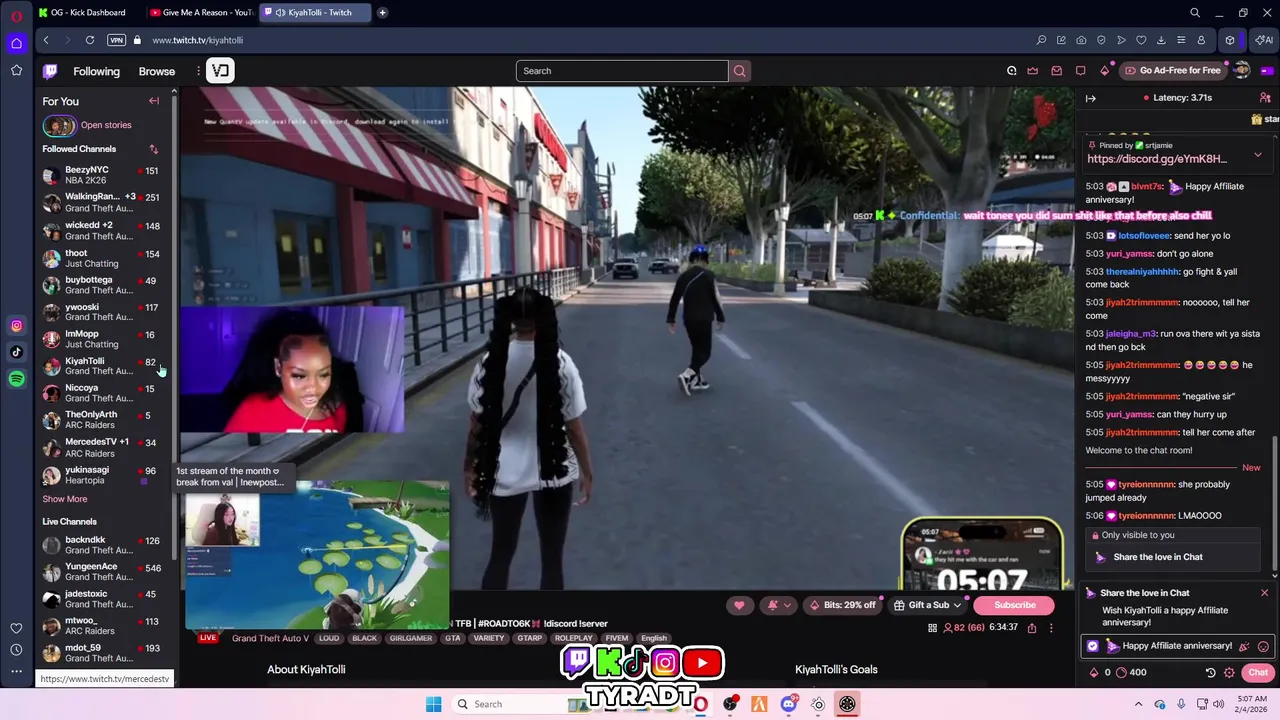Screen dimensions: 1280x720
Task: Toggle the checkbox beside Happy Affiliate anniversary
Action: pos(1093,646)
